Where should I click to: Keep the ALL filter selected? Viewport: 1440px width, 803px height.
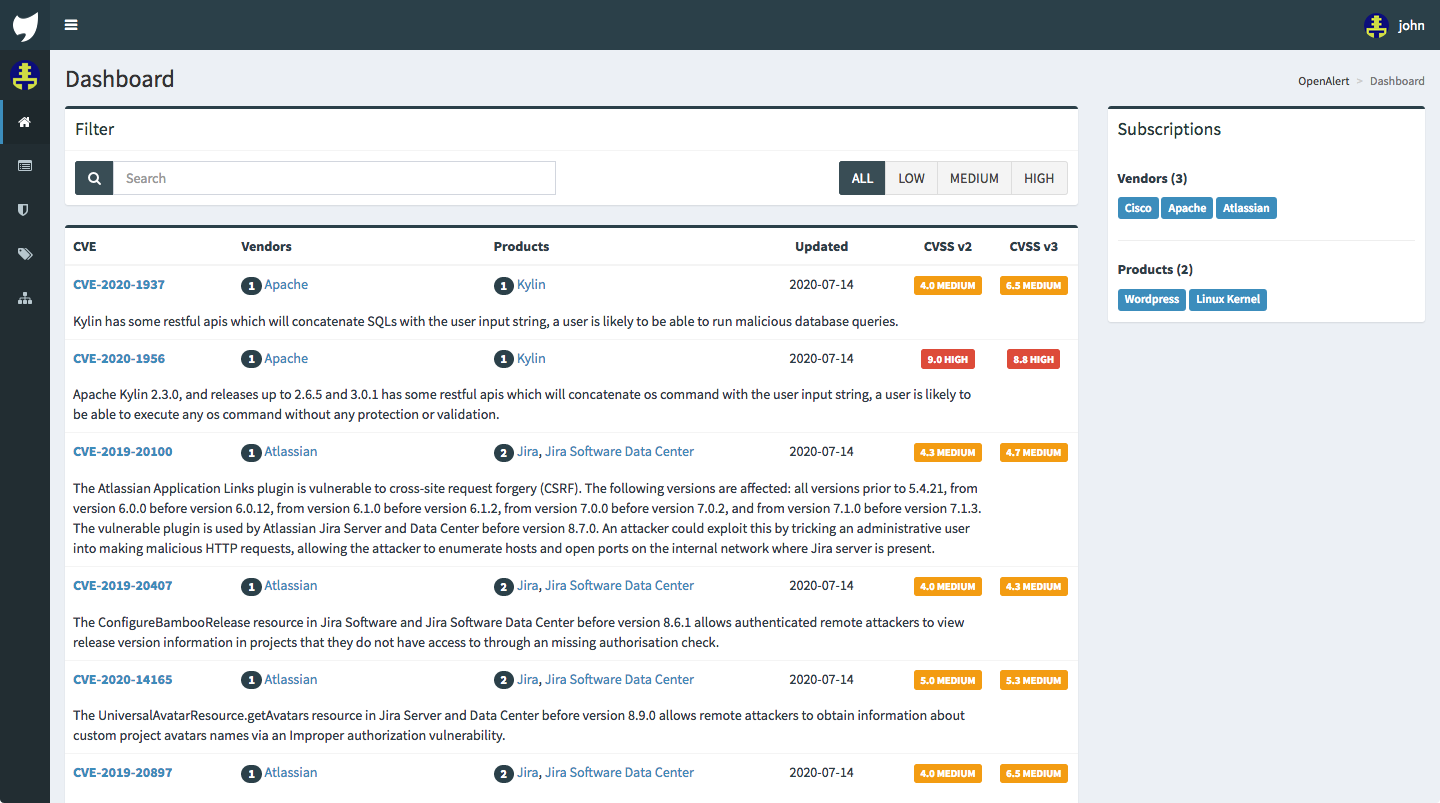pos(861,177)
